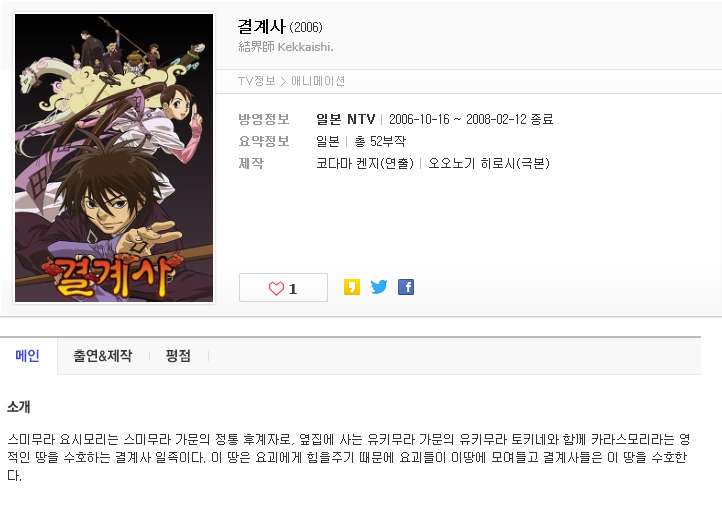Share on Twitter bird icon

pos(379,287)
